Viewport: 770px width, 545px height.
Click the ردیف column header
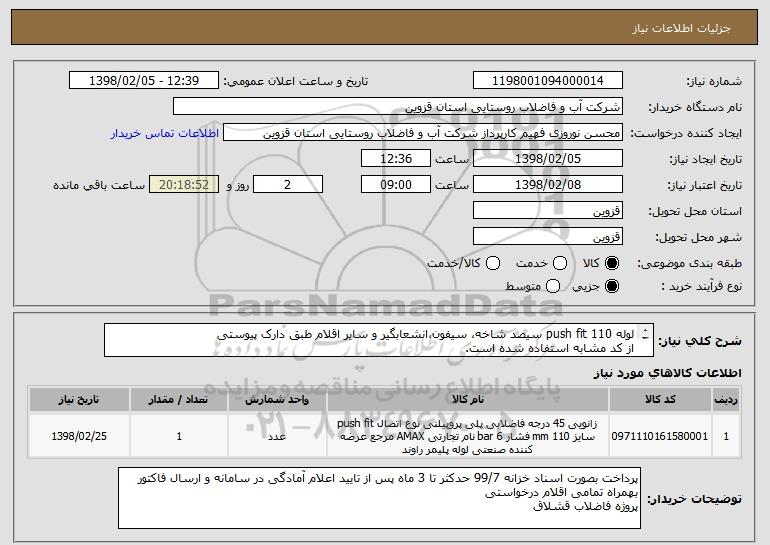pos(726,400)
